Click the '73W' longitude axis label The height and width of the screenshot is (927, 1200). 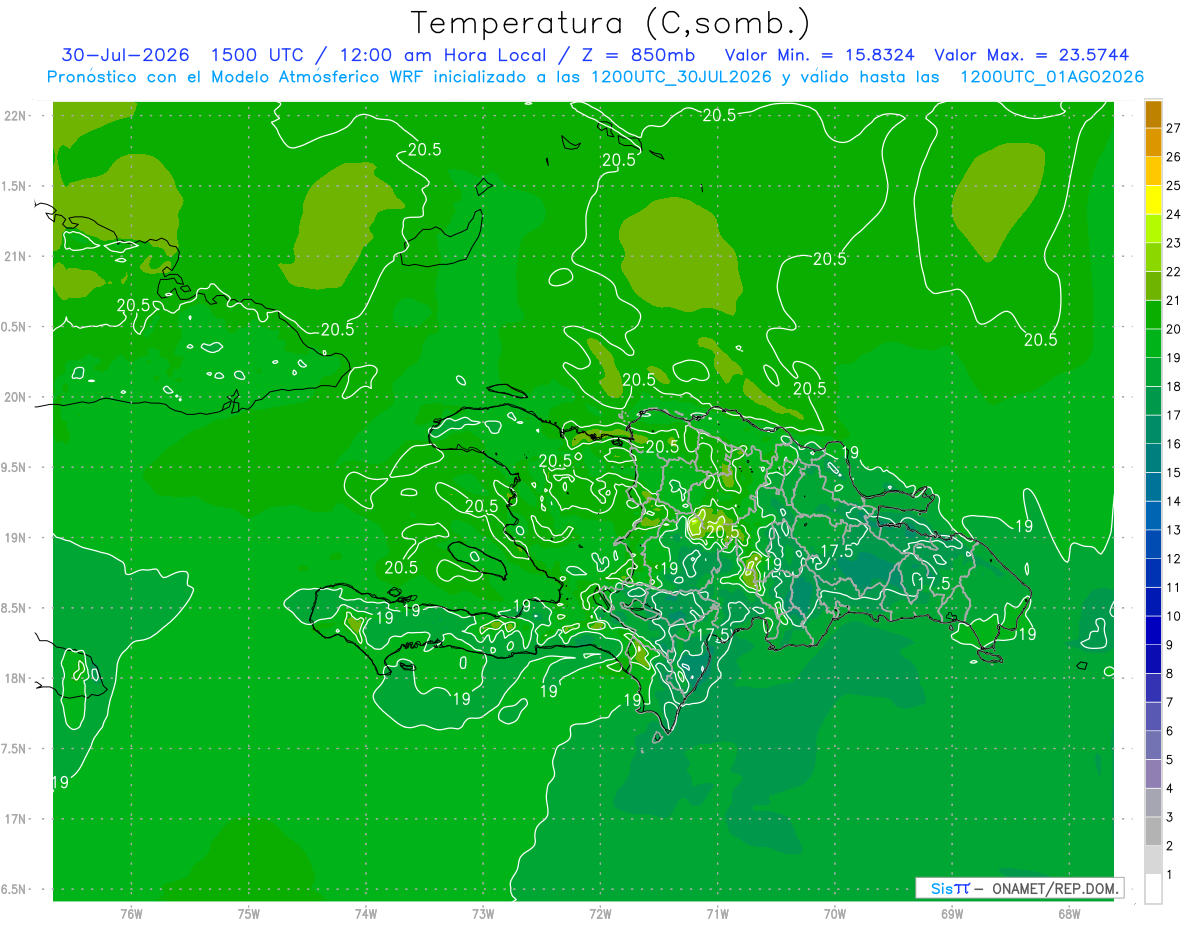point(483,914)
